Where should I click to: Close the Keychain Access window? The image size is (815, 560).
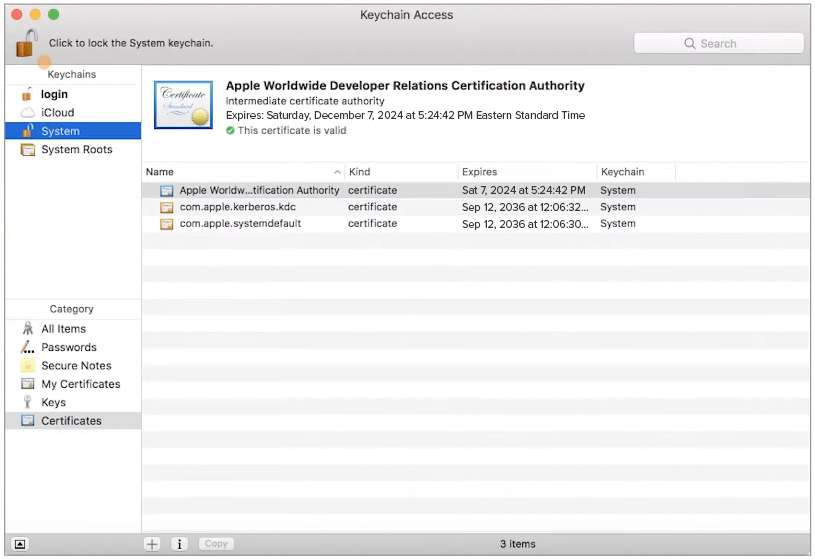click(x=17, y=15)
